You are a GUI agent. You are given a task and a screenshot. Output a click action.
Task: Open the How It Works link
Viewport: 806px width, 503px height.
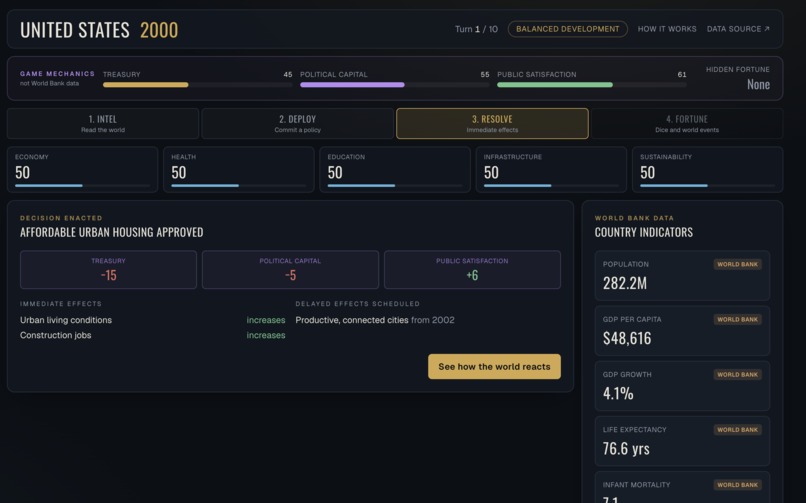667,29
